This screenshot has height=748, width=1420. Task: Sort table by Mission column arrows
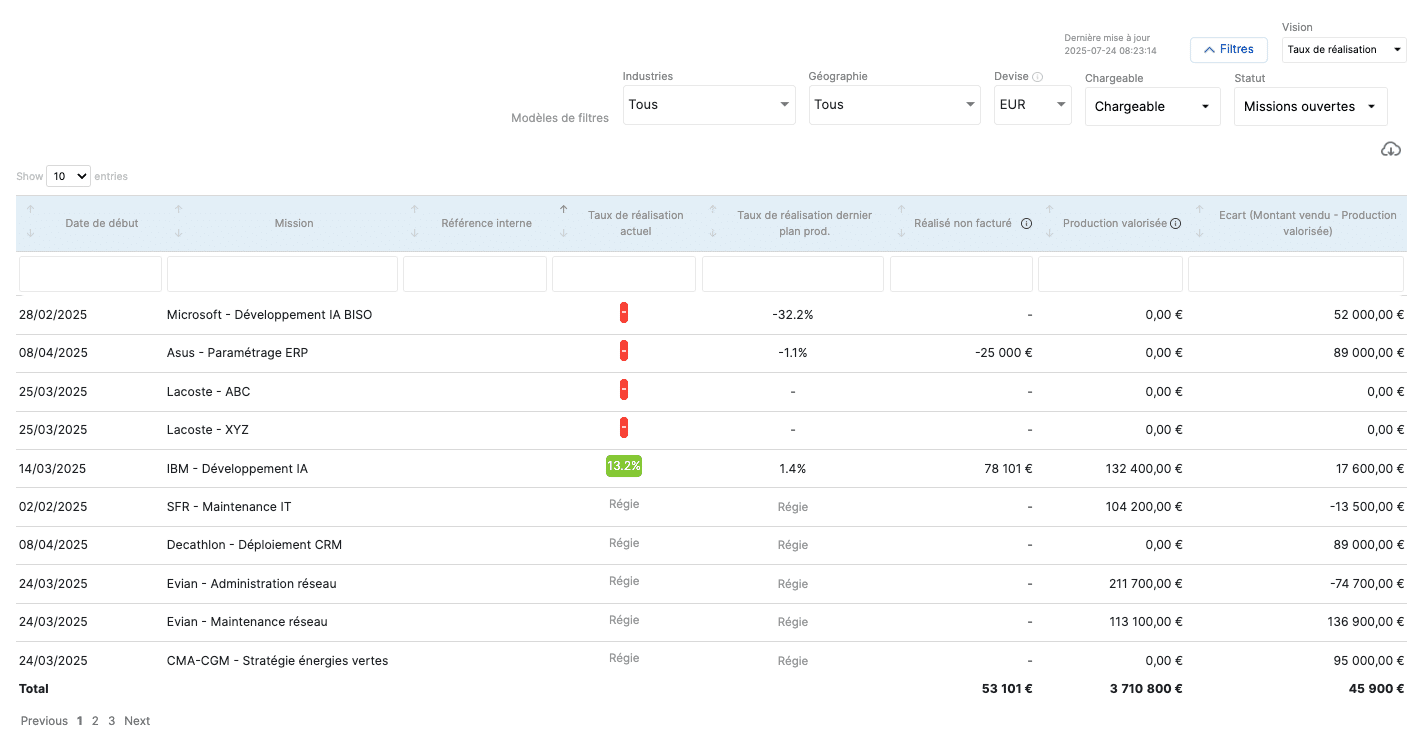click(178, 222)
